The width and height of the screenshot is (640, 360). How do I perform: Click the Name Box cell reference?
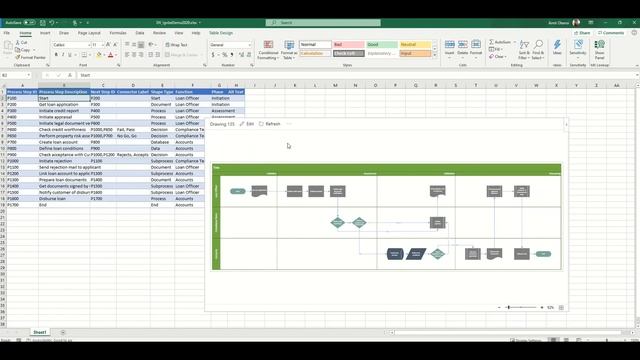16,75
